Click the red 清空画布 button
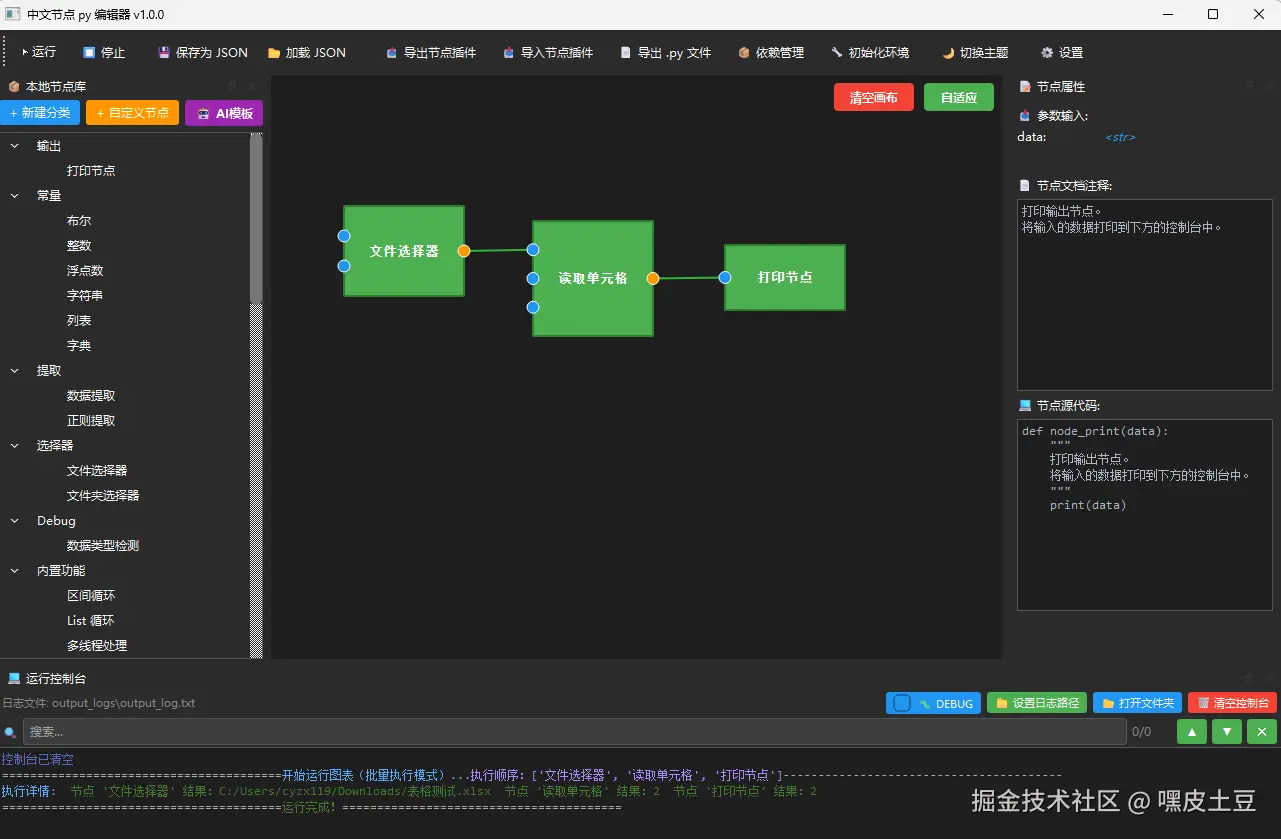Screen dimensions: 1281x839 [873, 97]
